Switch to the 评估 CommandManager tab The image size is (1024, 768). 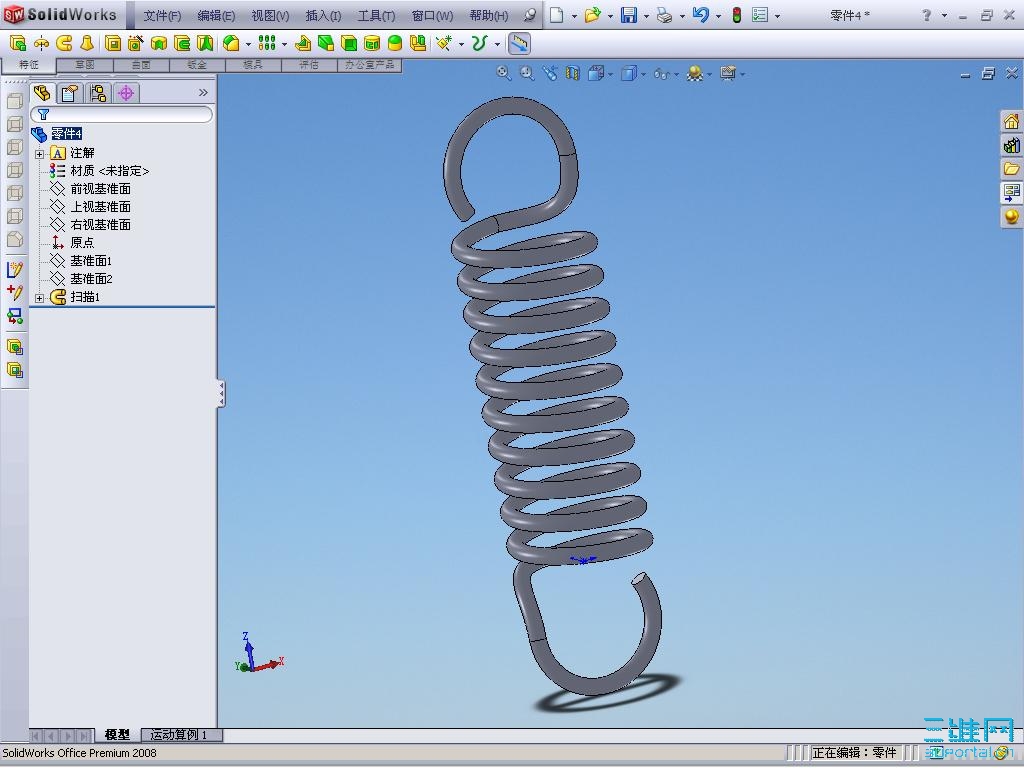309,65
